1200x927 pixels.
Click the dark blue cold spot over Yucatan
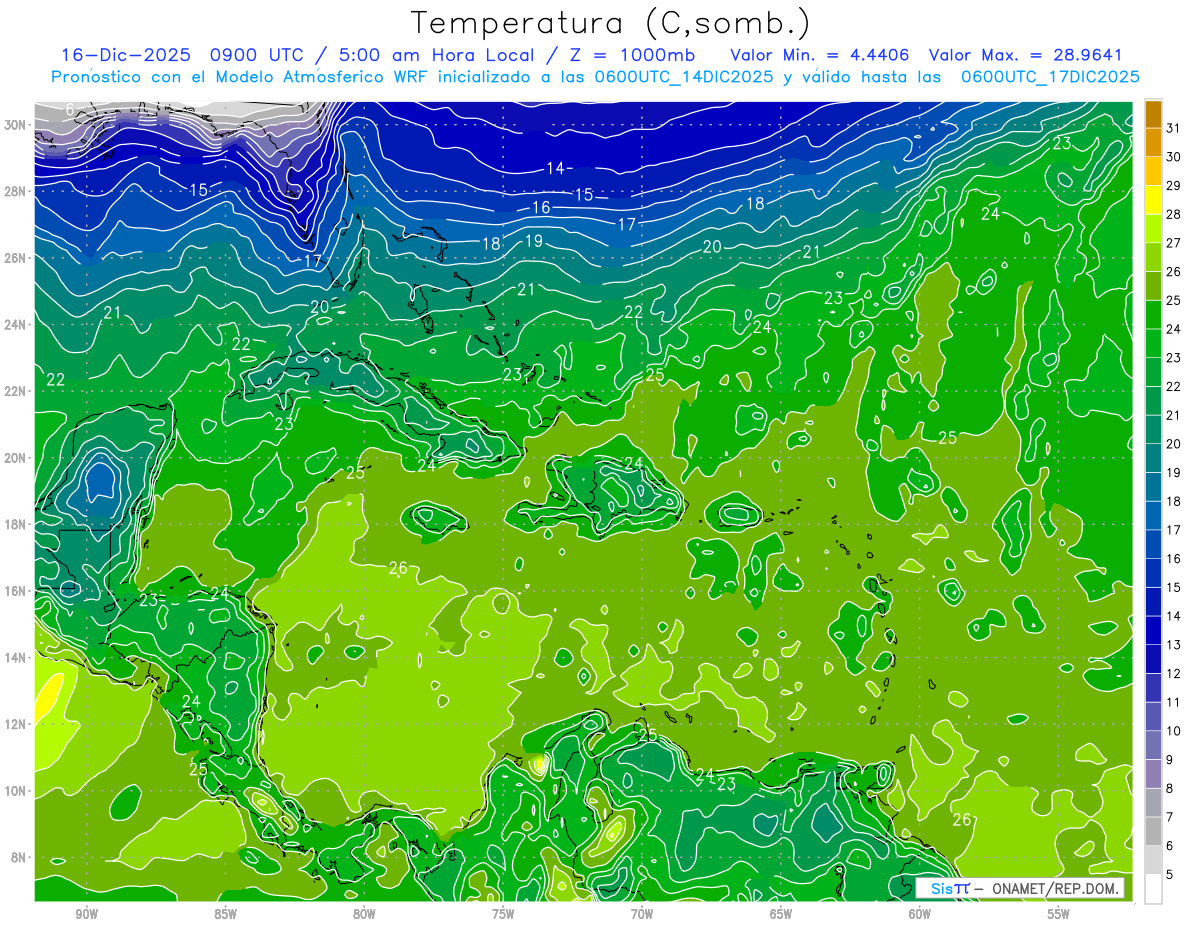point(99,479)
